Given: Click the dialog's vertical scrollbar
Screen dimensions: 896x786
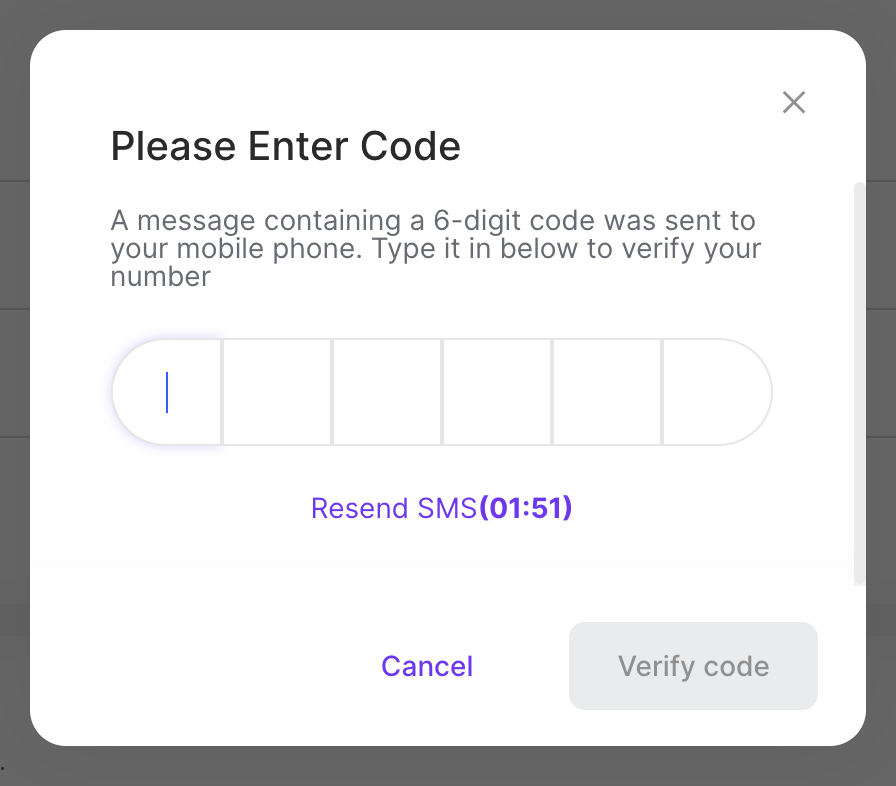Looking at the screenshot, I should [859, 380].
